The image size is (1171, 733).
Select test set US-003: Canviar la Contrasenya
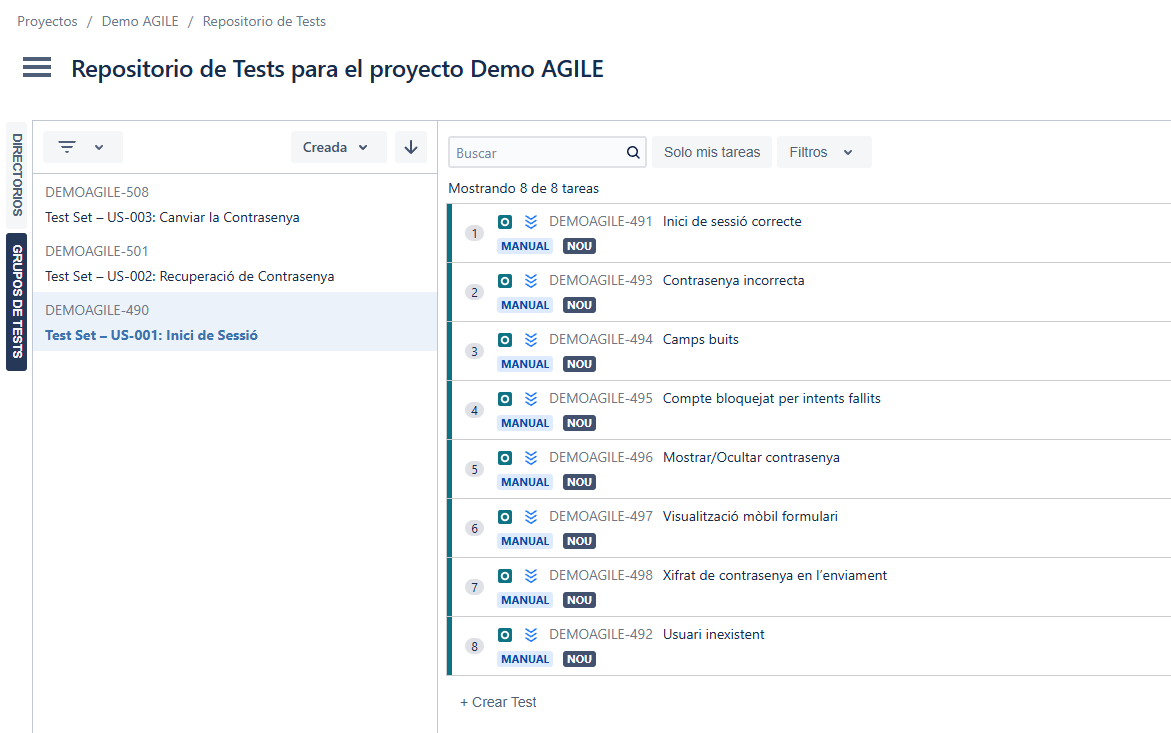point(235,205)
